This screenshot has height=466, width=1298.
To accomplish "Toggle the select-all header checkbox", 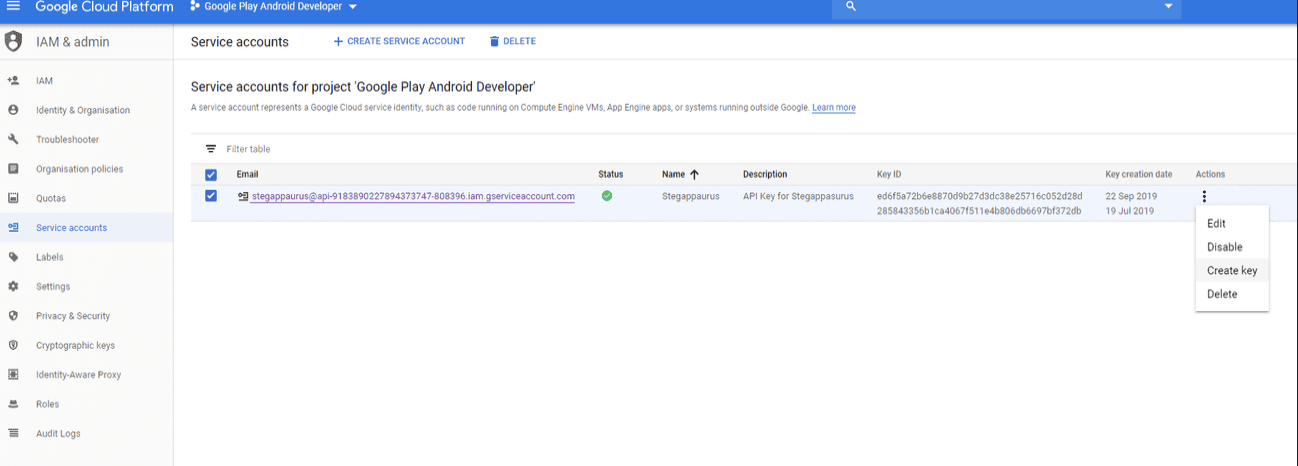I will [211, 174].
